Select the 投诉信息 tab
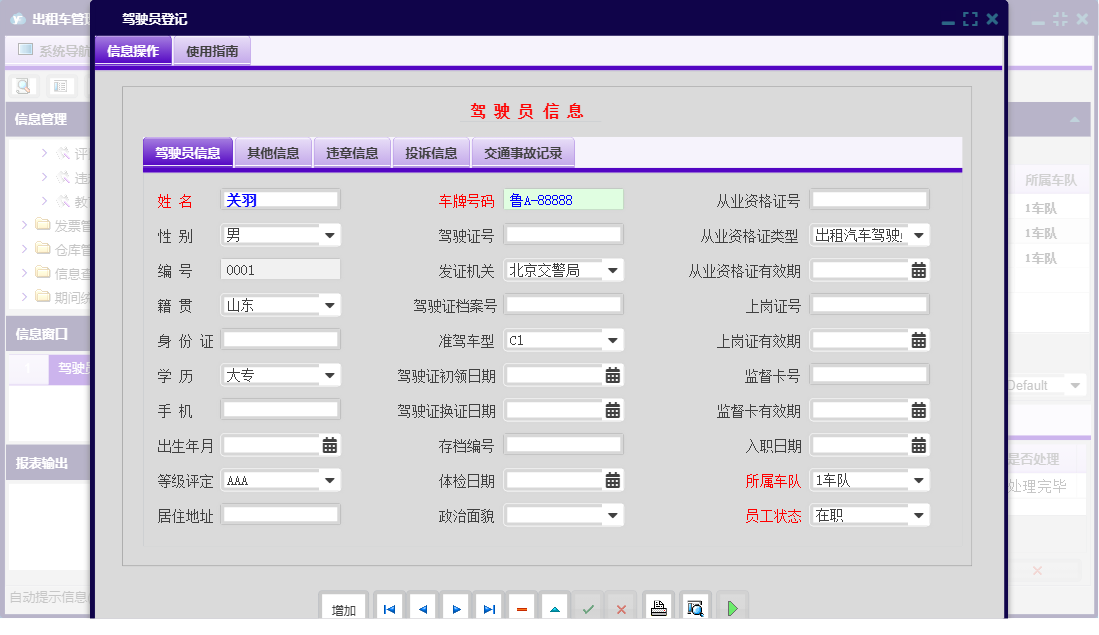 [430, 152]
